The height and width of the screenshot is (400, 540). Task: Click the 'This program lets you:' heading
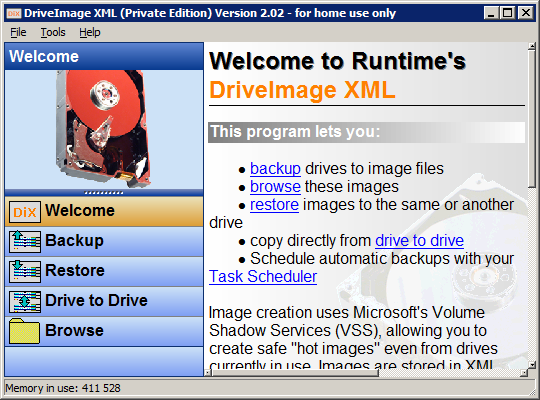(x=295, y=132)
